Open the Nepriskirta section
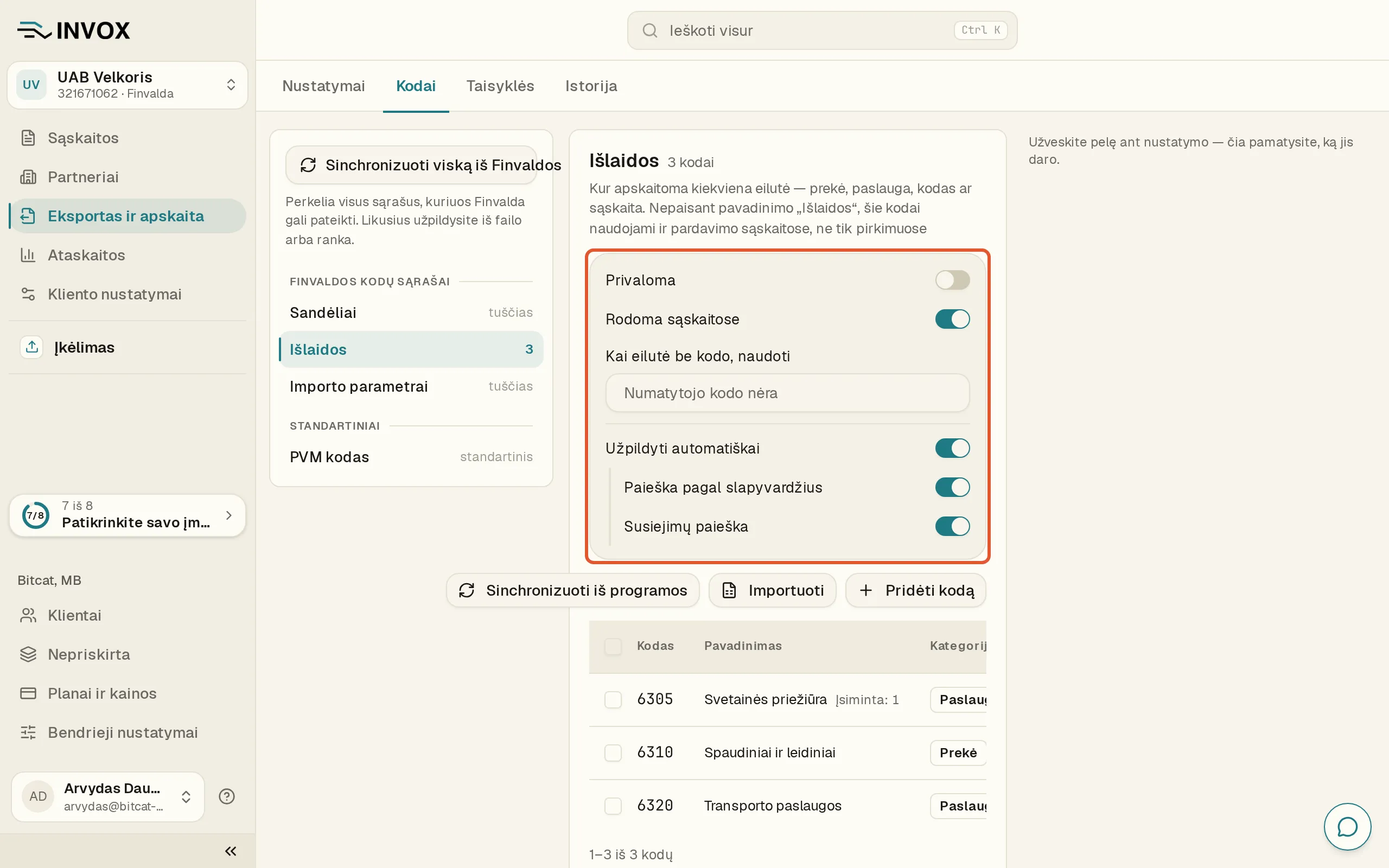1389x868 pixels. [128, 654]
